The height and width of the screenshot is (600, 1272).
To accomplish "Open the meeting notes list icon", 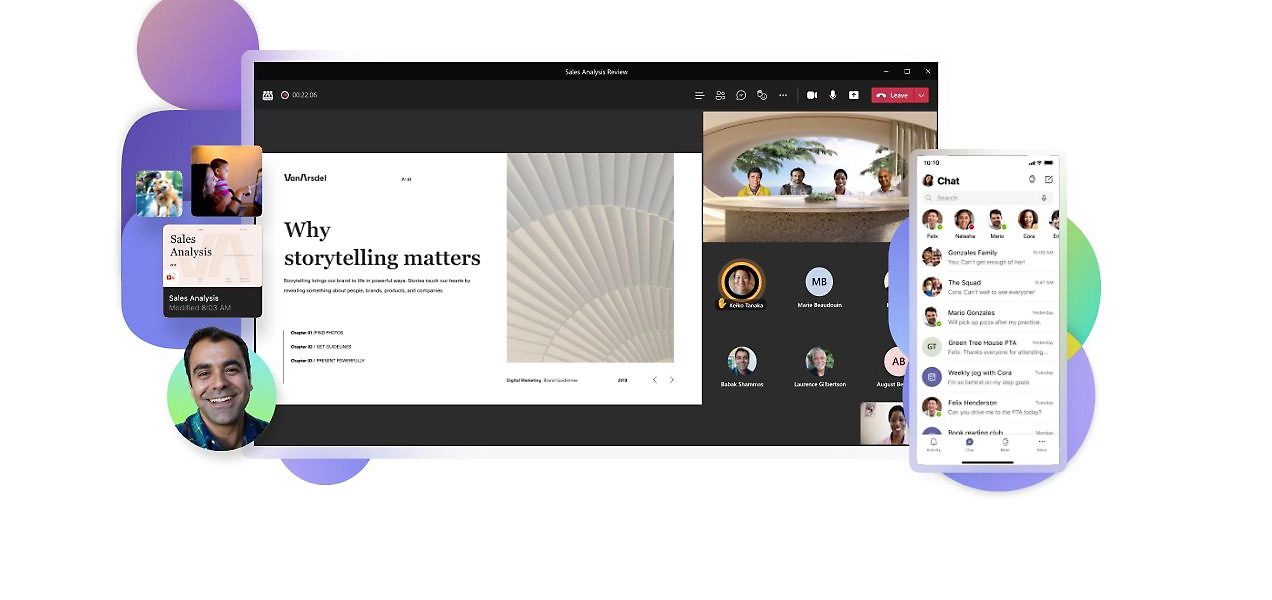I will 700,95.
